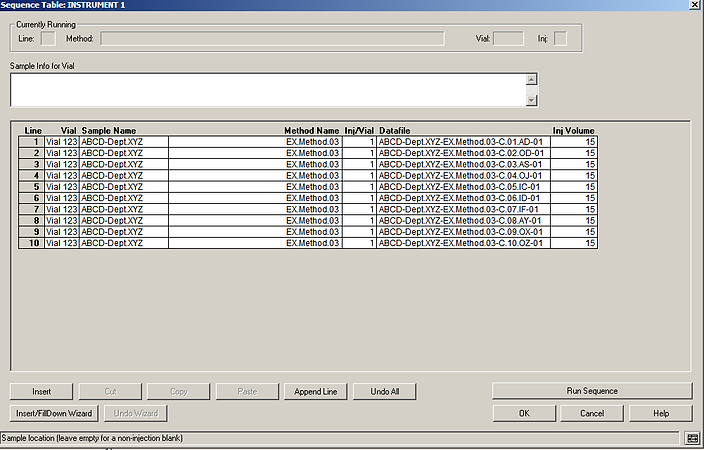Click the Method Name column header

(x=312, y=131)
